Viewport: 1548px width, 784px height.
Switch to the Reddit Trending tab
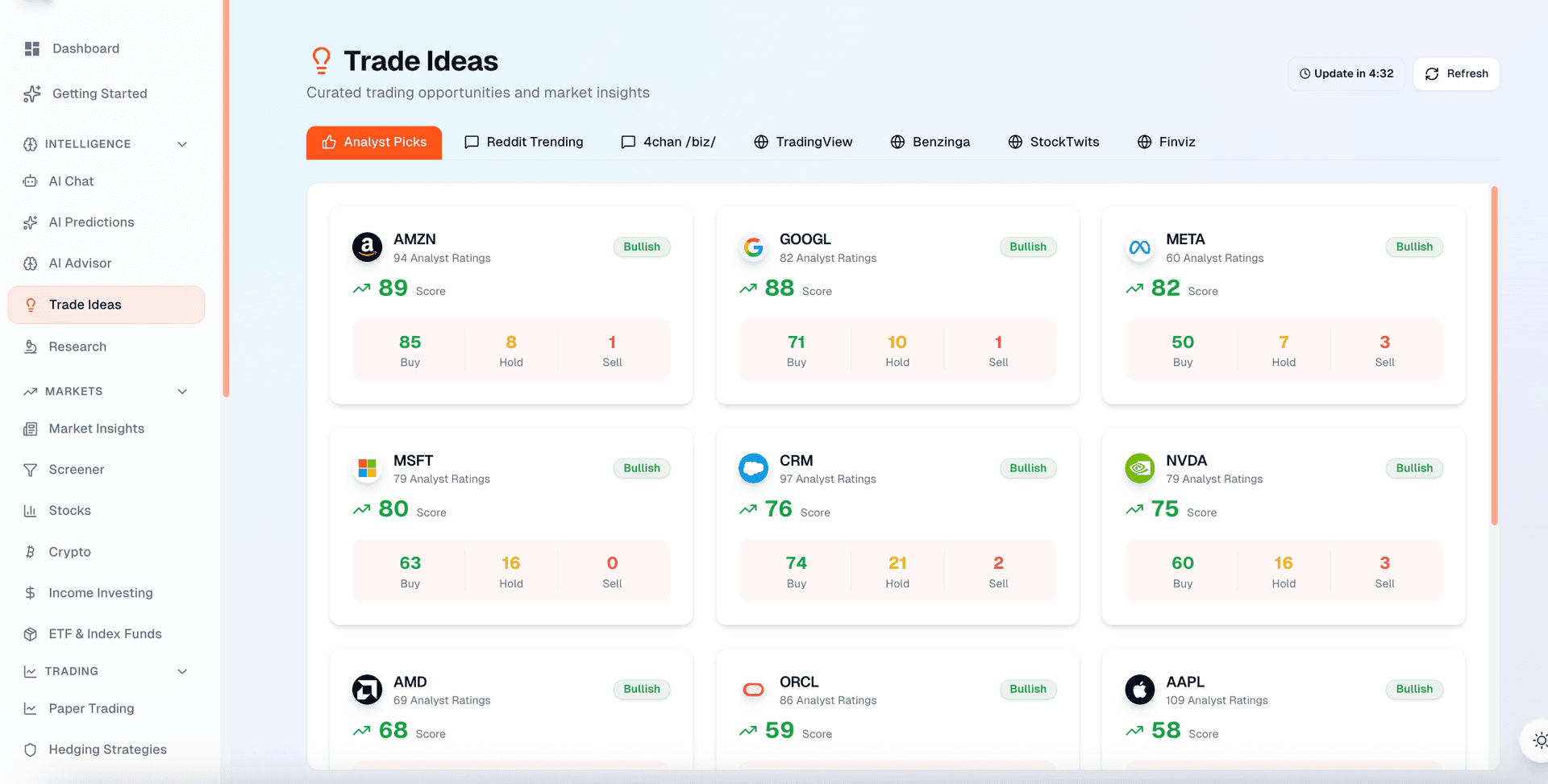click(524, 143)
